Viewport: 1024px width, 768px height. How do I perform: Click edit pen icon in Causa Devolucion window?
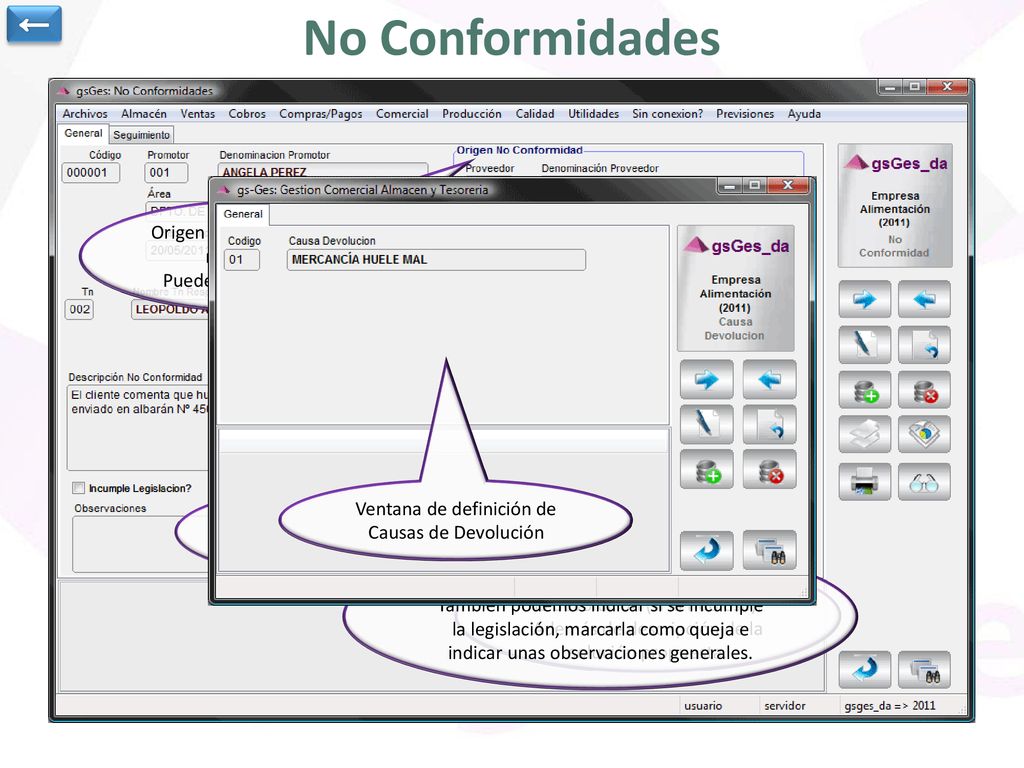coord(706,424)
